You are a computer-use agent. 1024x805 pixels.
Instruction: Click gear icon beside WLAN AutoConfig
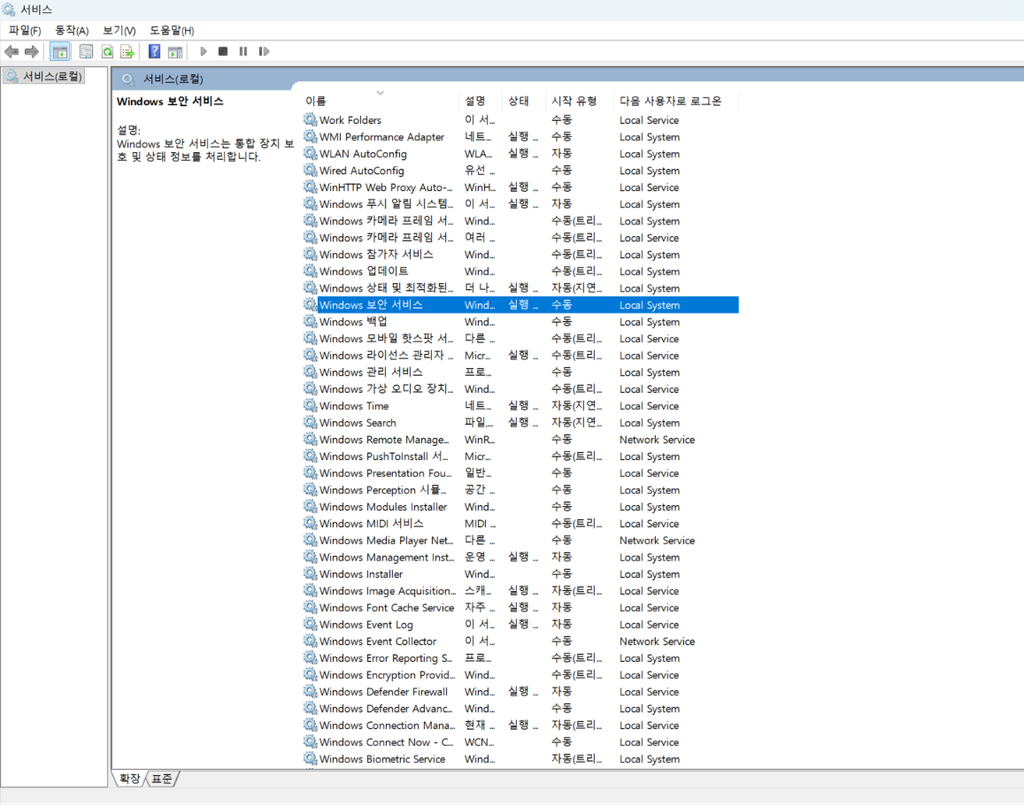310,153
